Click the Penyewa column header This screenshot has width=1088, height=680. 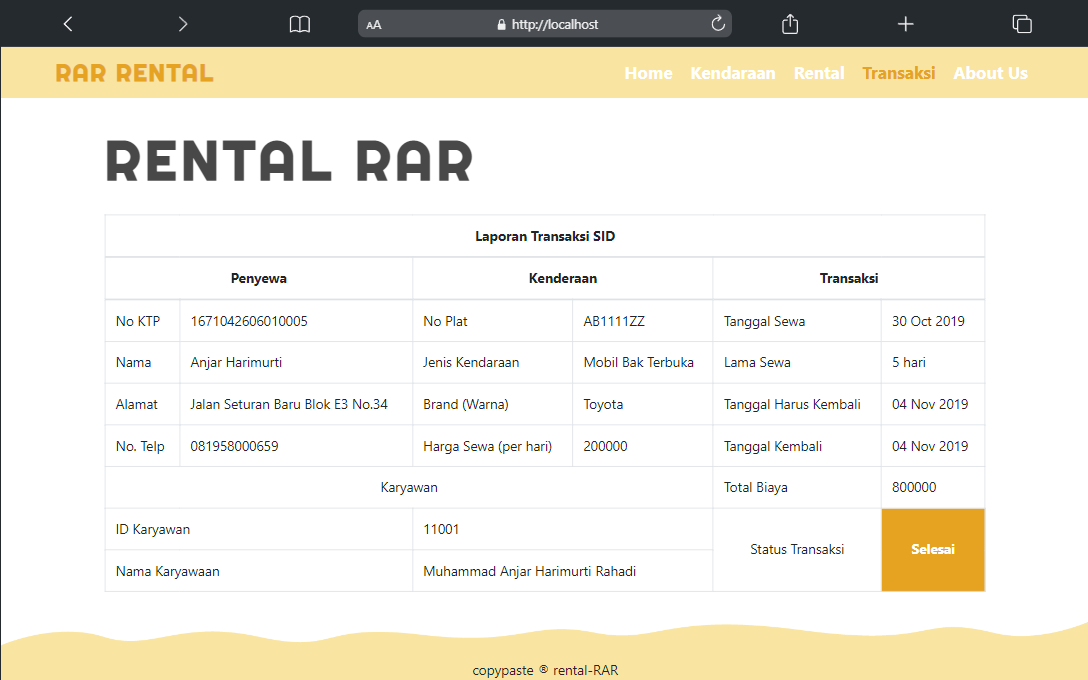coord(259,278)
